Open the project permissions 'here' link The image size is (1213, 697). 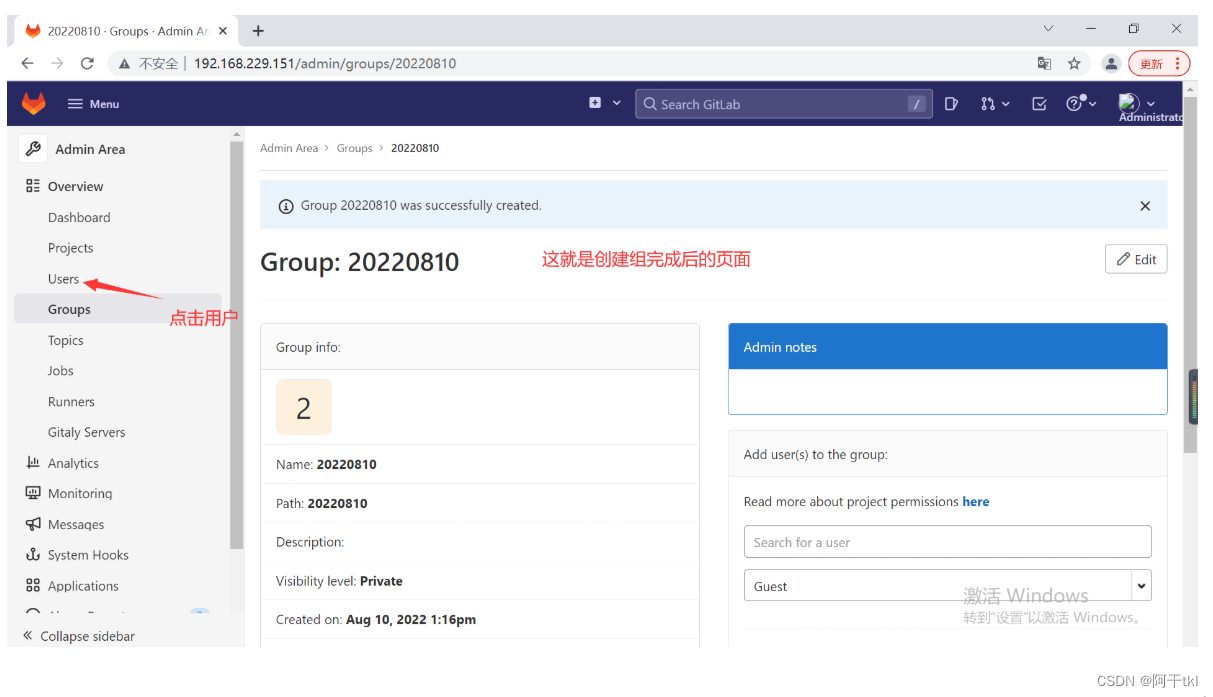976,501
